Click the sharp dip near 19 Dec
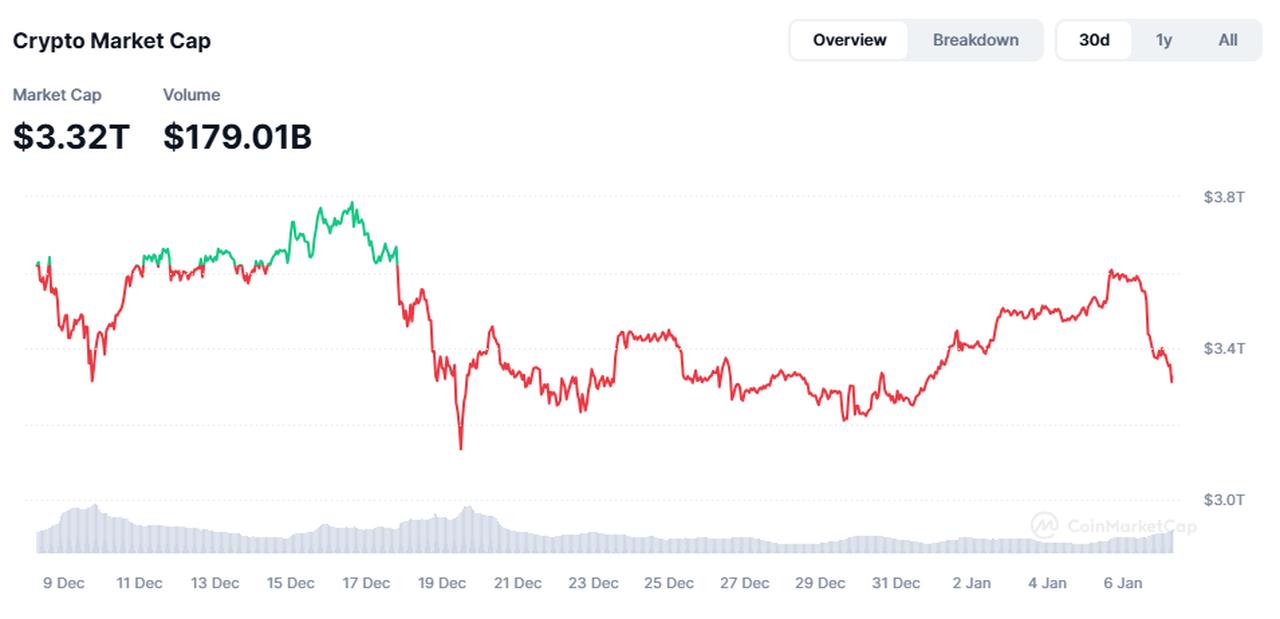This screenshot has width=1280, height=619. pos(461,449)
